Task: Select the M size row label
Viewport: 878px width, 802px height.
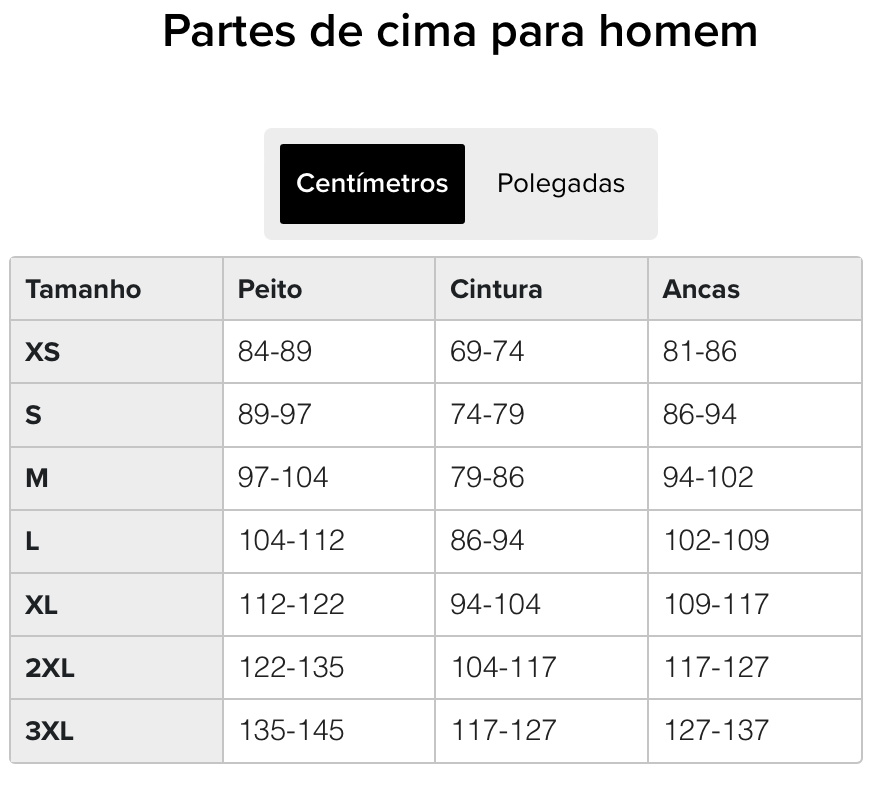Action: (37, 478)
